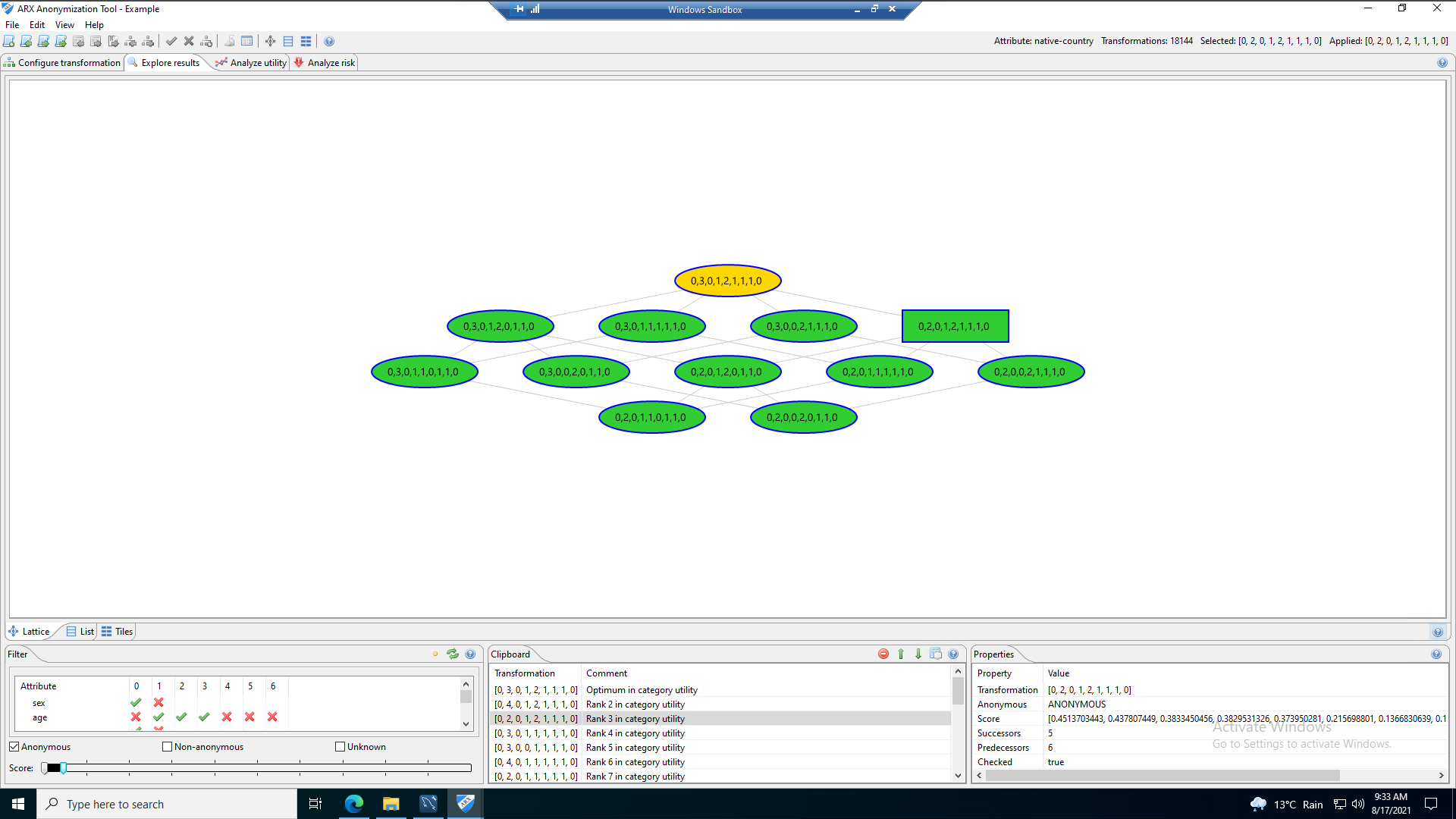Viewport: 1456px width, 819px height.
Task: Remove the selected clipboard entry with red icon
Action: click(883, 654)
